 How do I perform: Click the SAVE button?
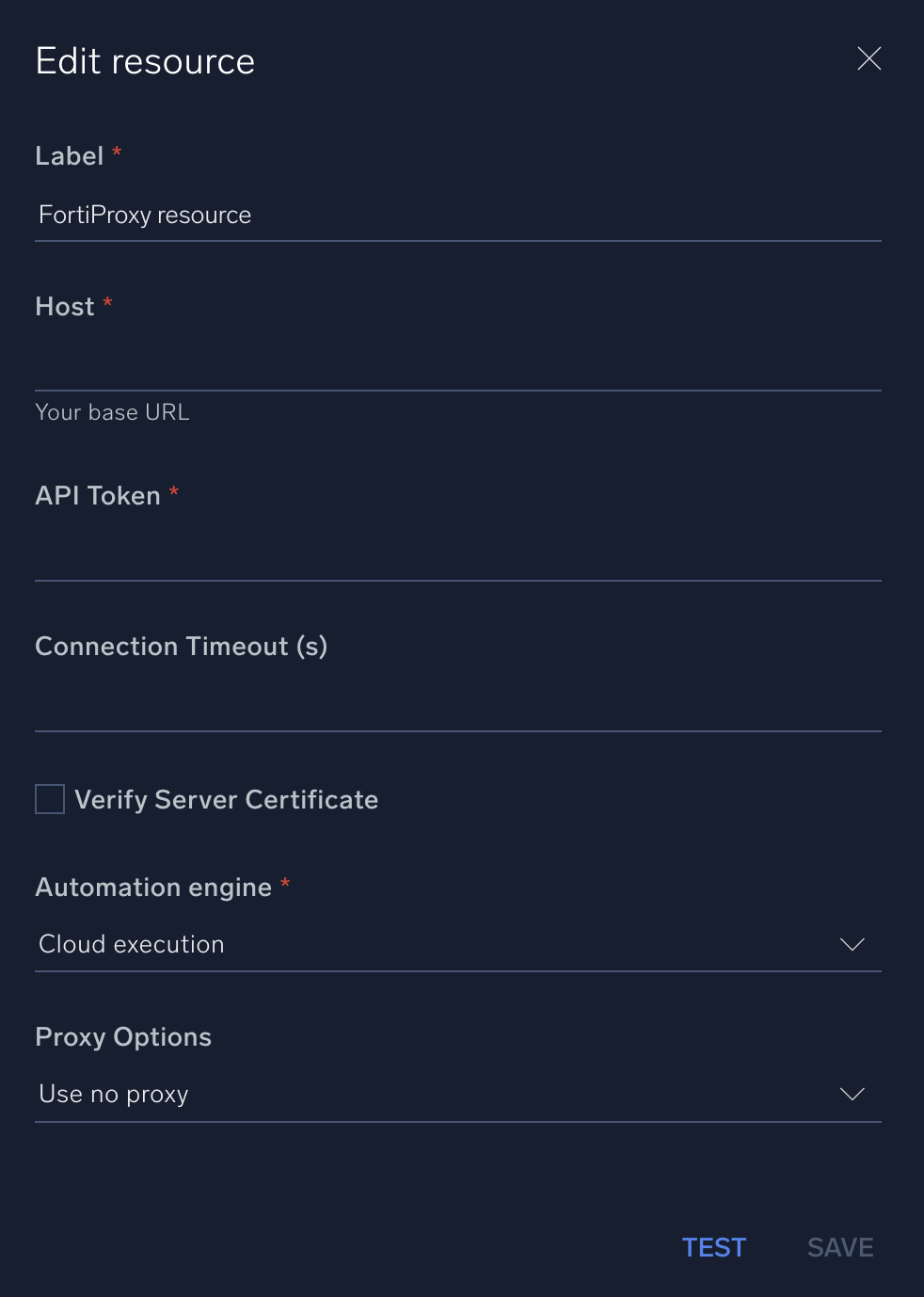coord(838,1247)
